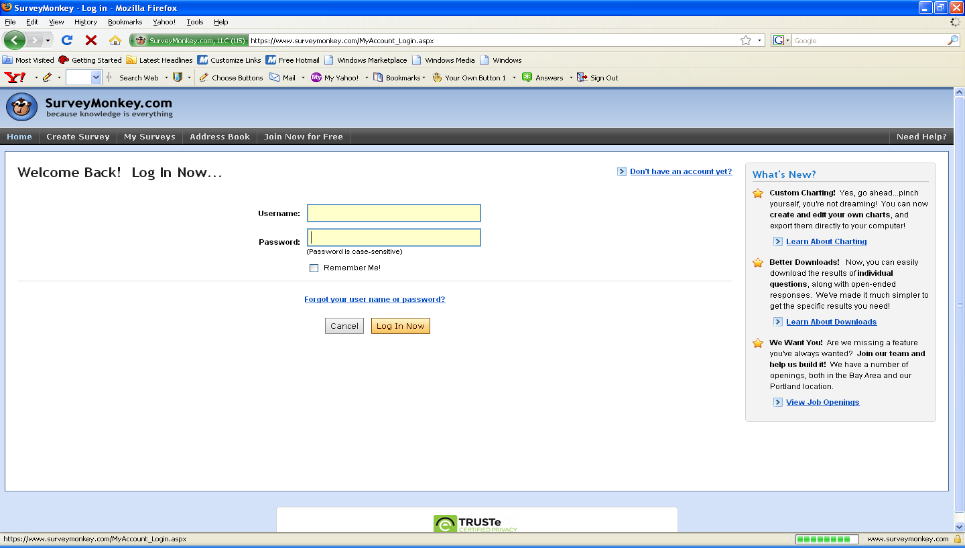965x548 pixels.
Task: Reload the current page
Action: tap(67, 40)
